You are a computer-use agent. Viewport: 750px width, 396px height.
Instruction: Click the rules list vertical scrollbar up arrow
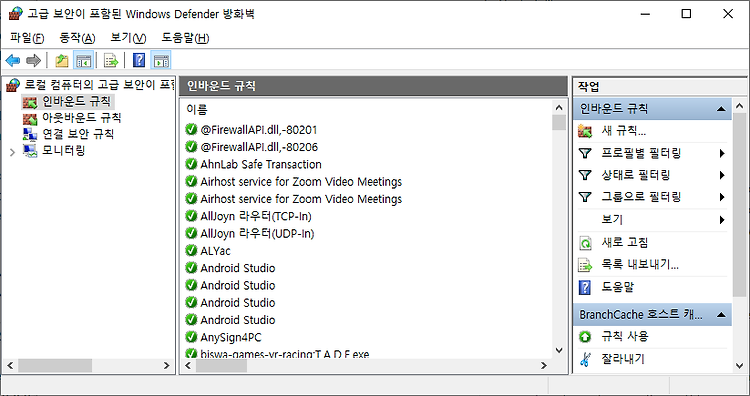(559, 107)
